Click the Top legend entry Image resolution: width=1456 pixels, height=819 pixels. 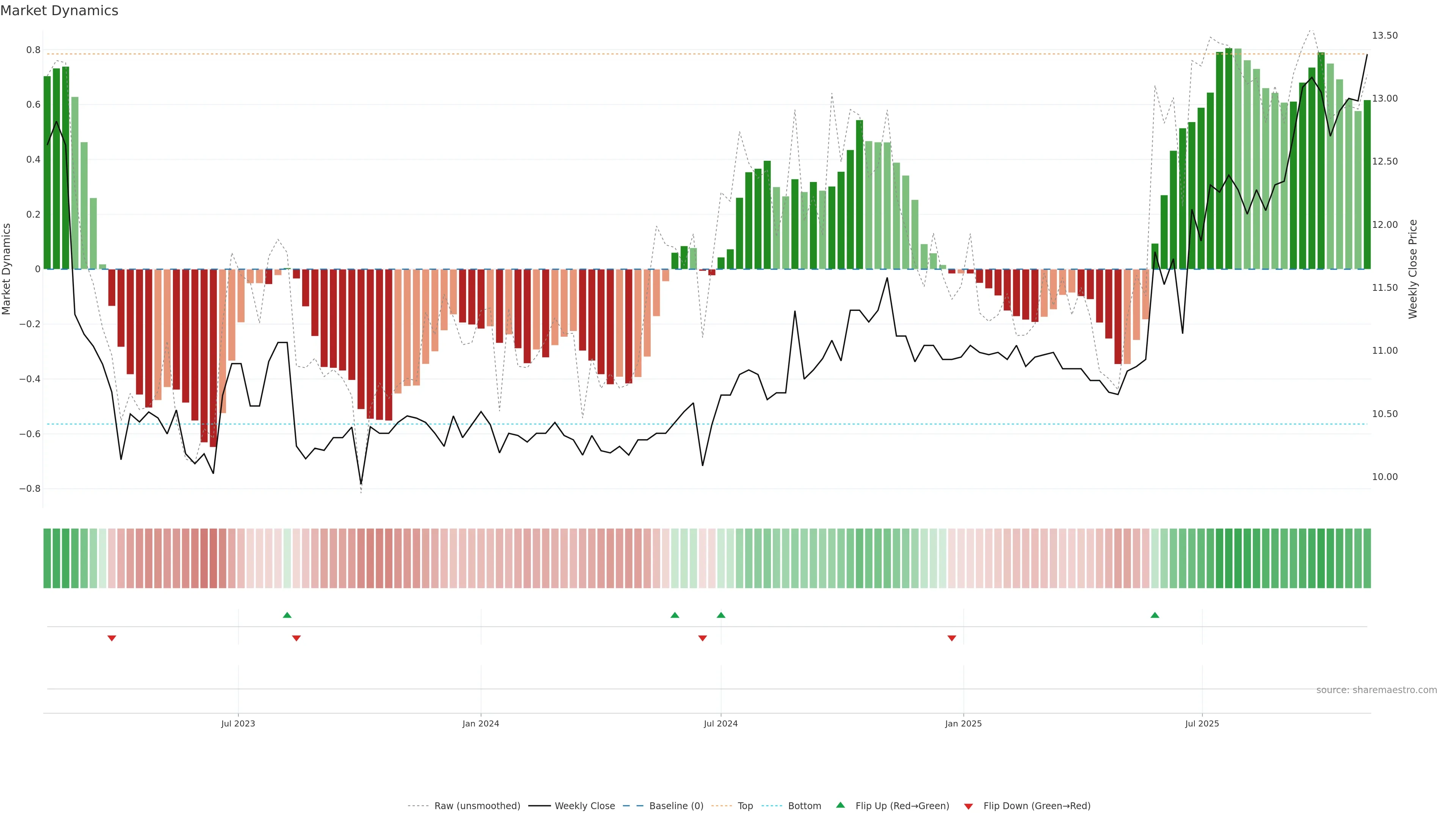click(x=745, y=806)
